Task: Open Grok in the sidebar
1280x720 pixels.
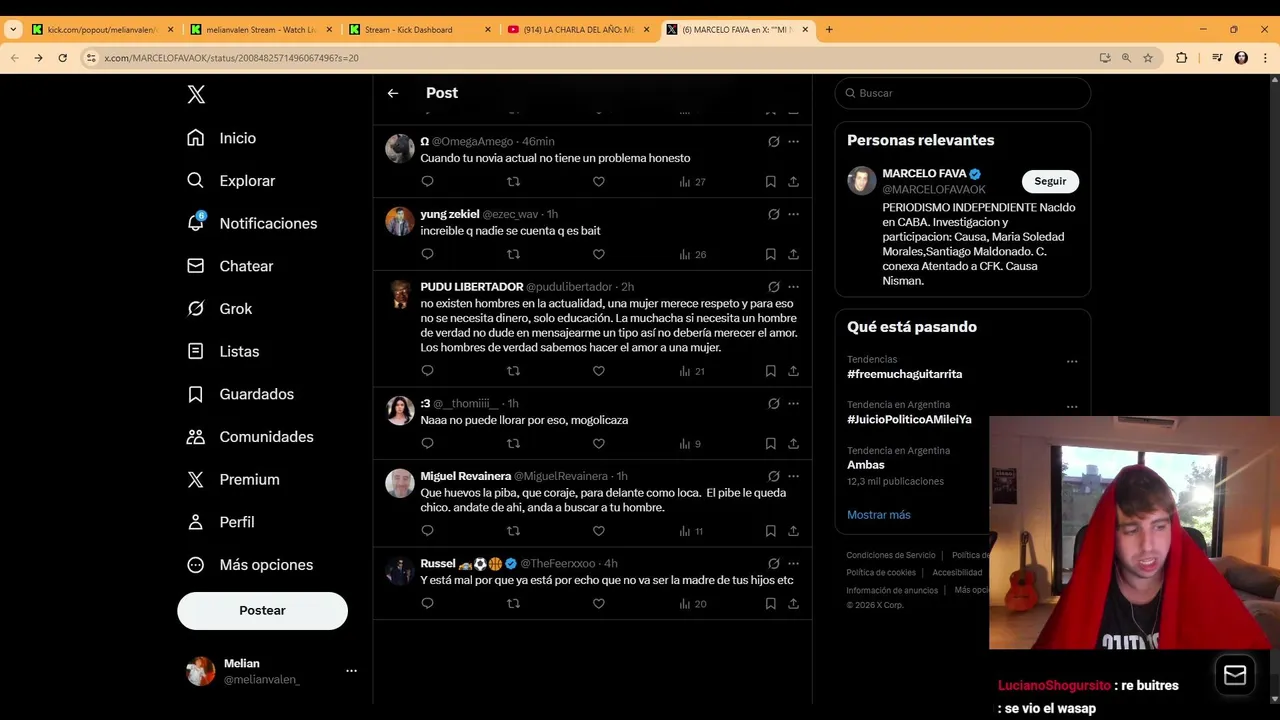Action: pyautogui.click(x=220, y=309)
